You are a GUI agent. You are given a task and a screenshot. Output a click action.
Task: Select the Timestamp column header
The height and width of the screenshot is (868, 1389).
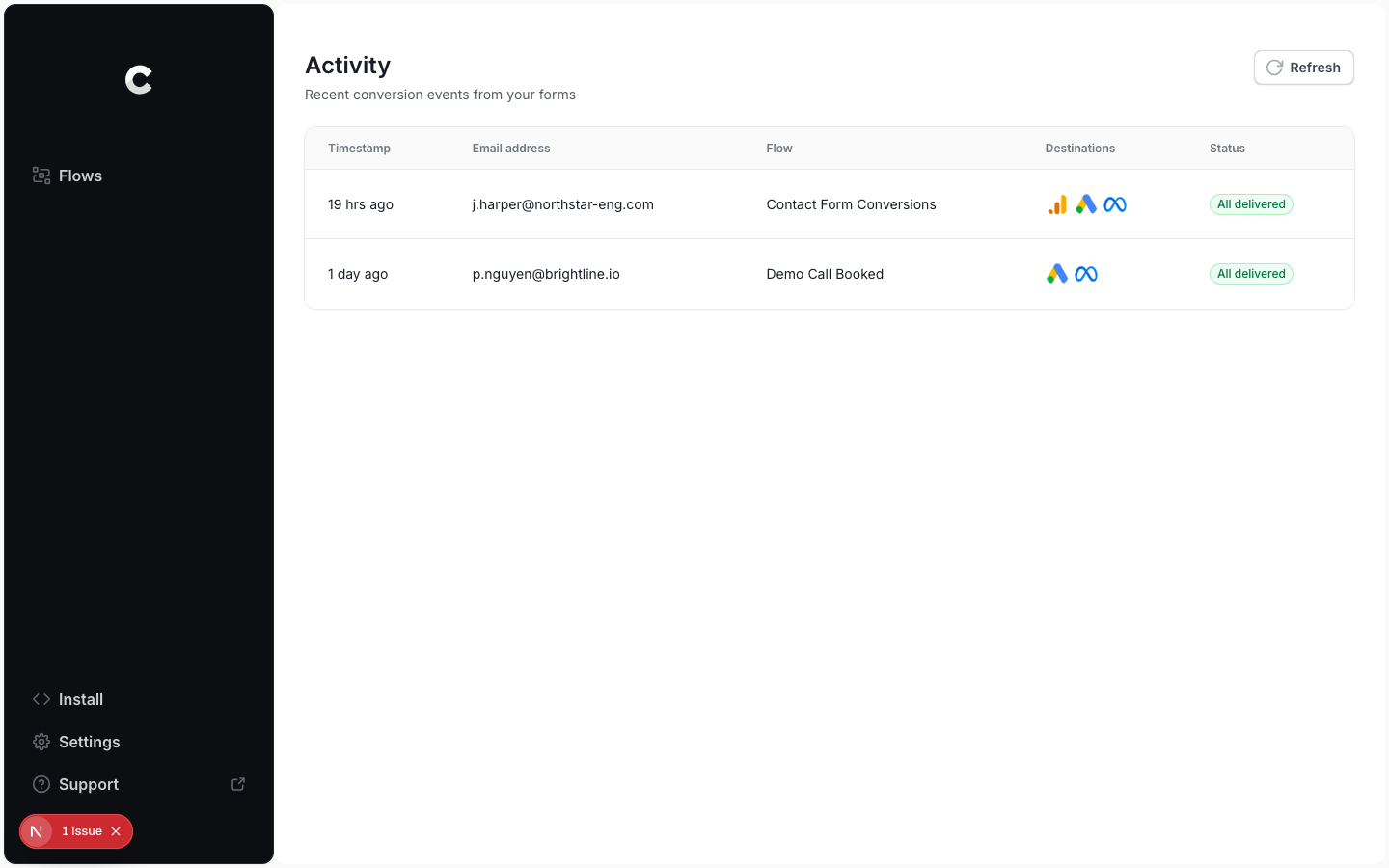pyautogui.click(x=359, y=149)
